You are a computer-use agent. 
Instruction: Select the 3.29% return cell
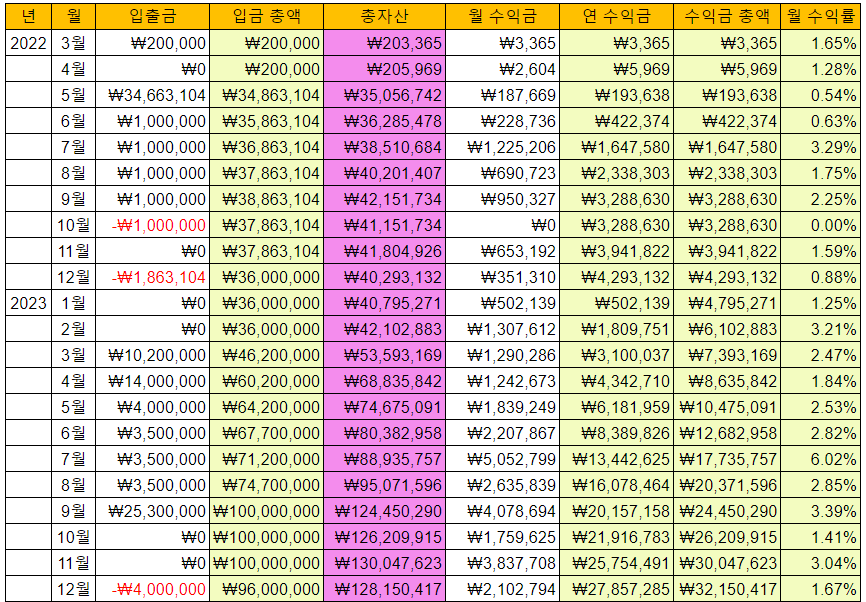click(821, 147)
